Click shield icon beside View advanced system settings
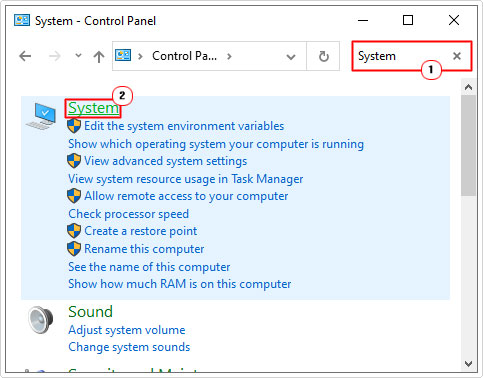The height and width of the screenshot is (378, 483). coord(74,161)
